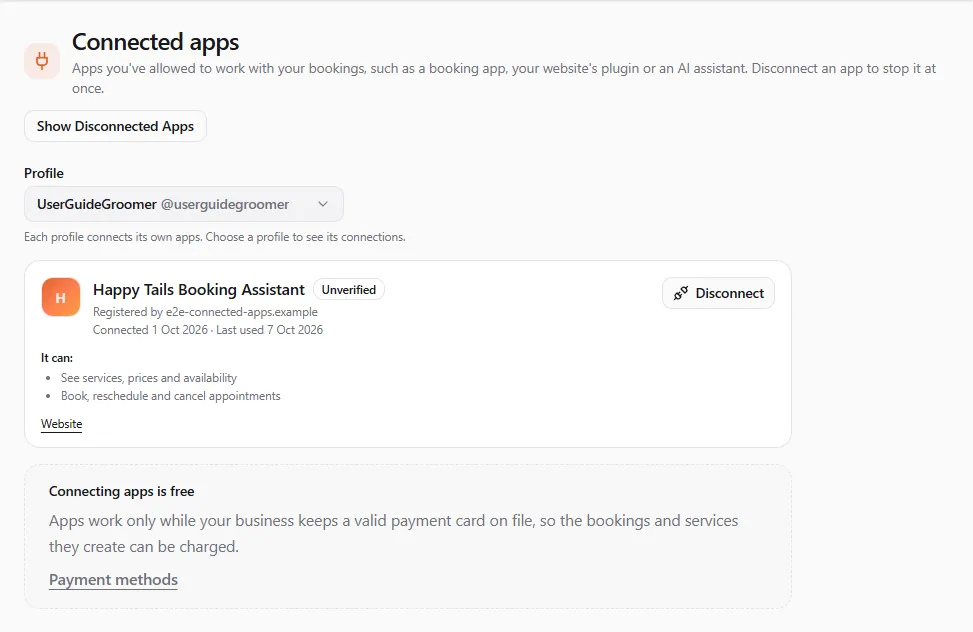Viewport: 973px width, 632px height.
Task: Click "Registered by e2e-connected-apps.example" text
Action: 205,312
